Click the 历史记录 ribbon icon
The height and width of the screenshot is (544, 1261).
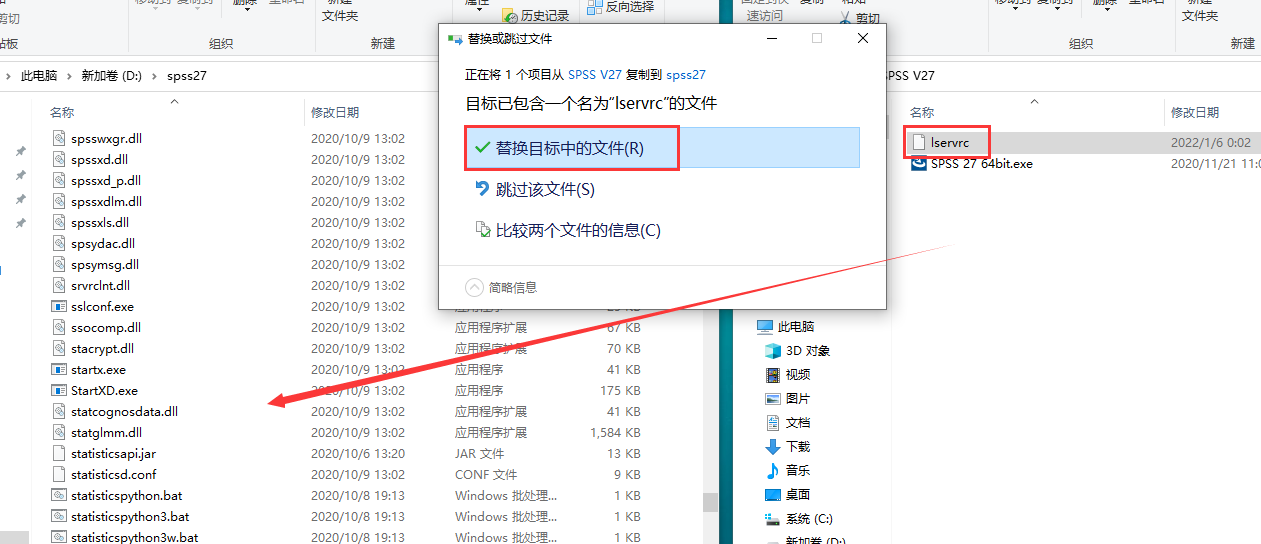509,16
